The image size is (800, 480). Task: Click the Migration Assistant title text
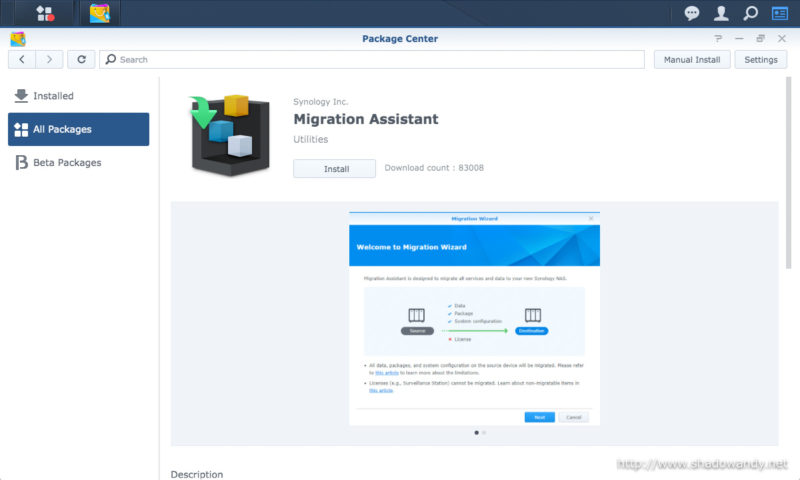365,119
